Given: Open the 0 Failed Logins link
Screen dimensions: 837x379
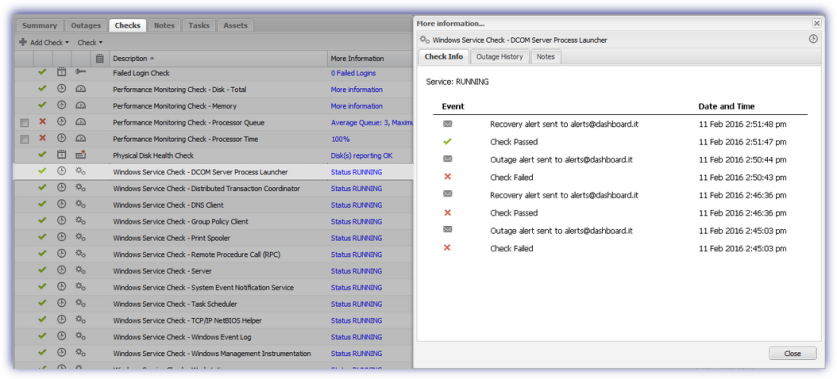Looking at the screenshot, I should (353, 73).
